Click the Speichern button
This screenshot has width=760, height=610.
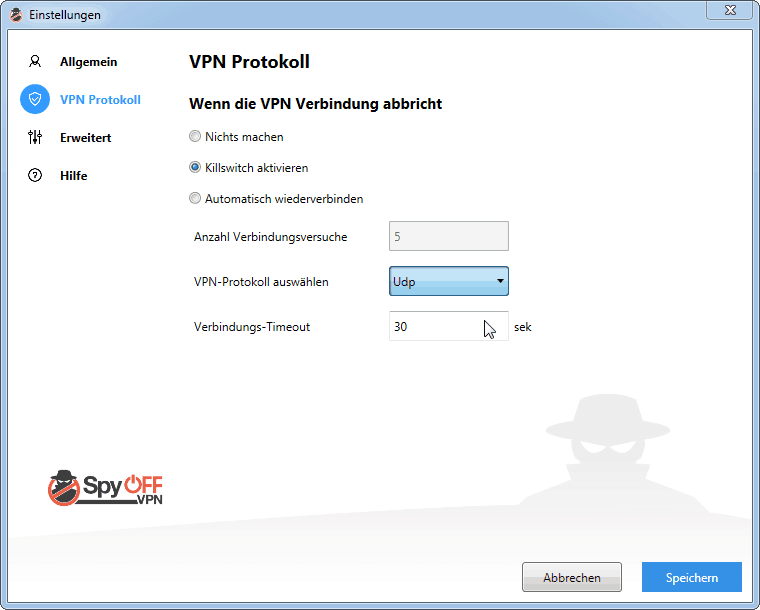tap(692, 577)
